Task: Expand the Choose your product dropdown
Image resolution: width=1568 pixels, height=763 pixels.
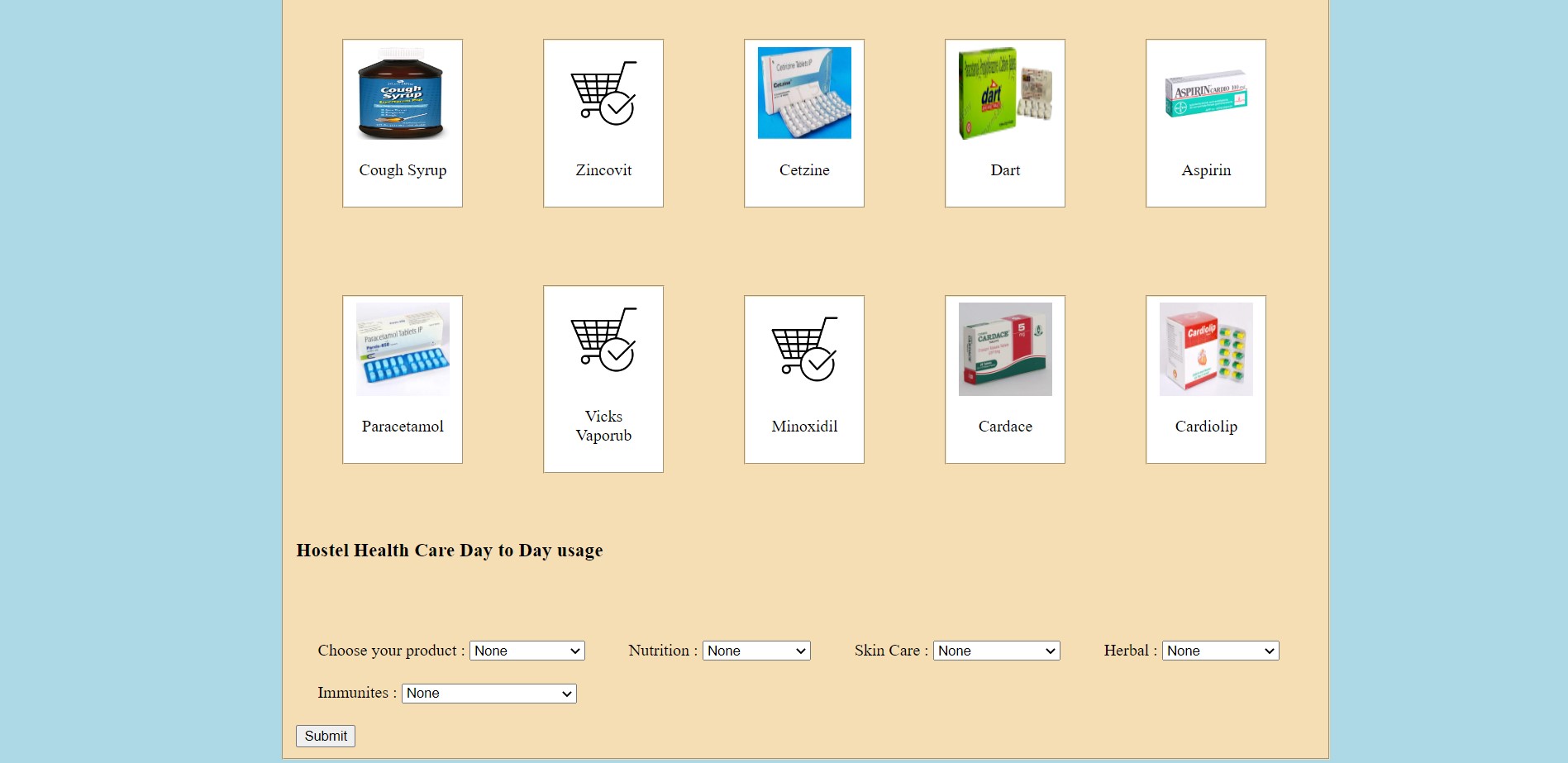Action: coord(527,651)
